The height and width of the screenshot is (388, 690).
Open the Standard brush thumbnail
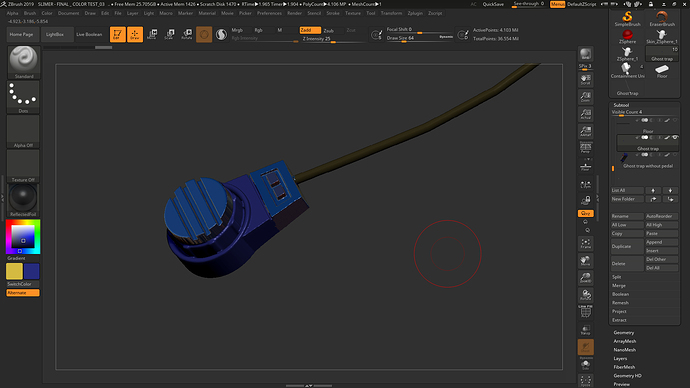(23, 62)
